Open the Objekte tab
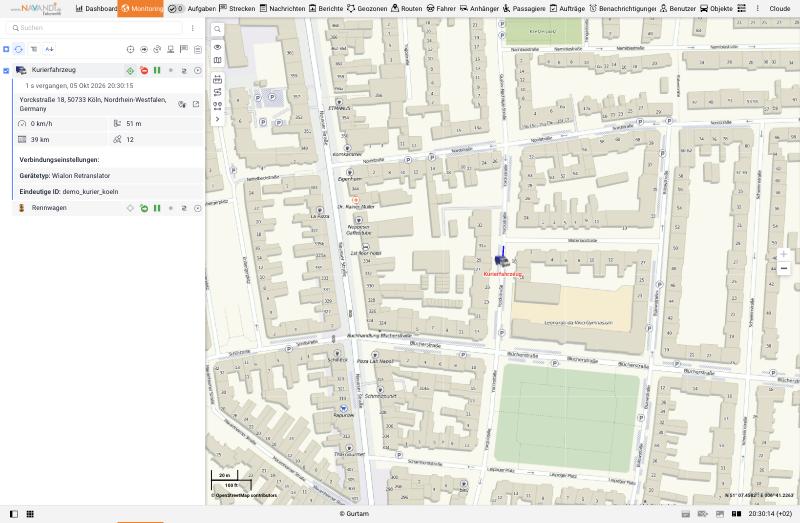This screenshot has width=800, height=523. coord(716,9)
